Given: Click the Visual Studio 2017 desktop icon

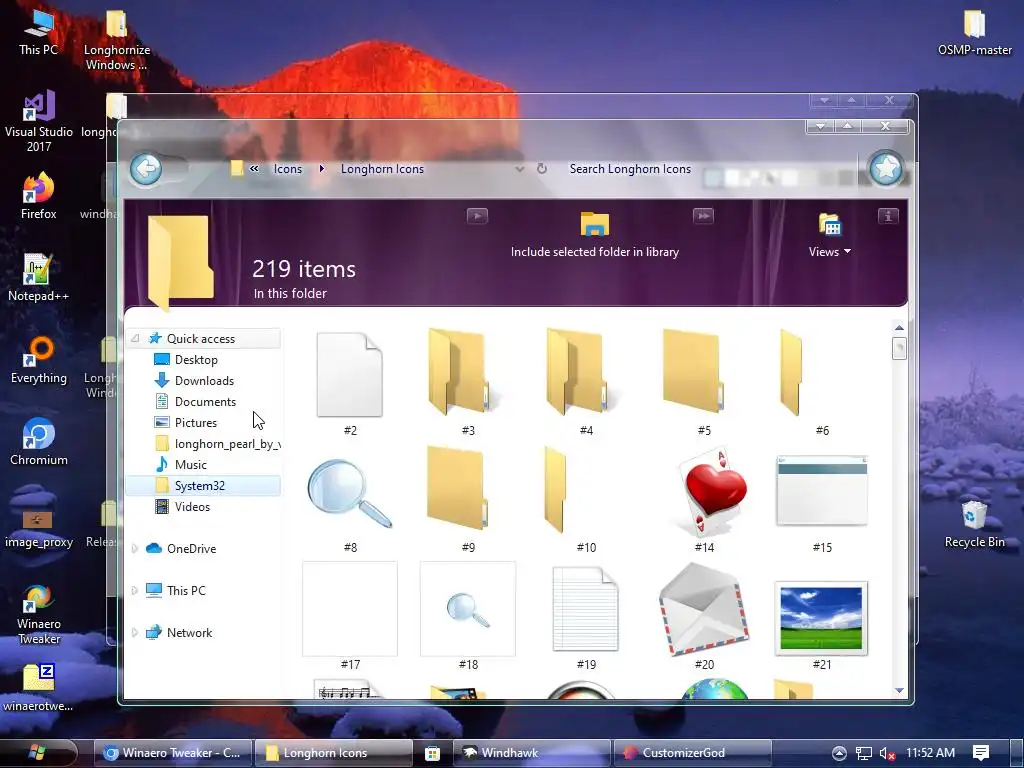Looking at the screenshot, I should (39, 121).
